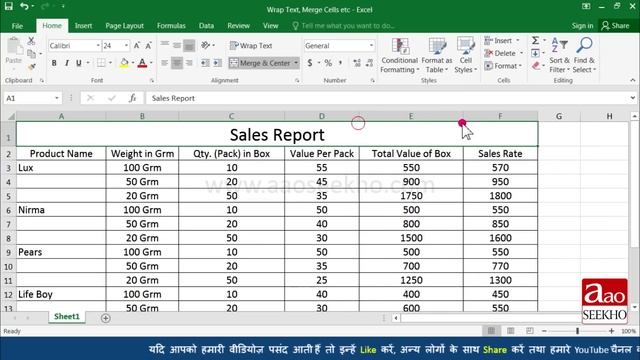
Task: Apply Comma Style format
Action: coord(340,63)
